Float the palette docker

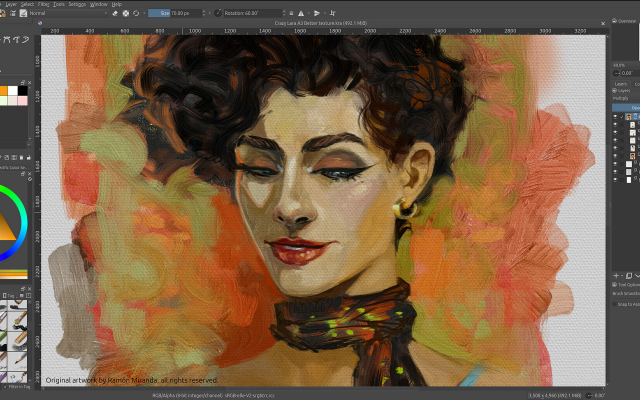[x=23, y=82]
